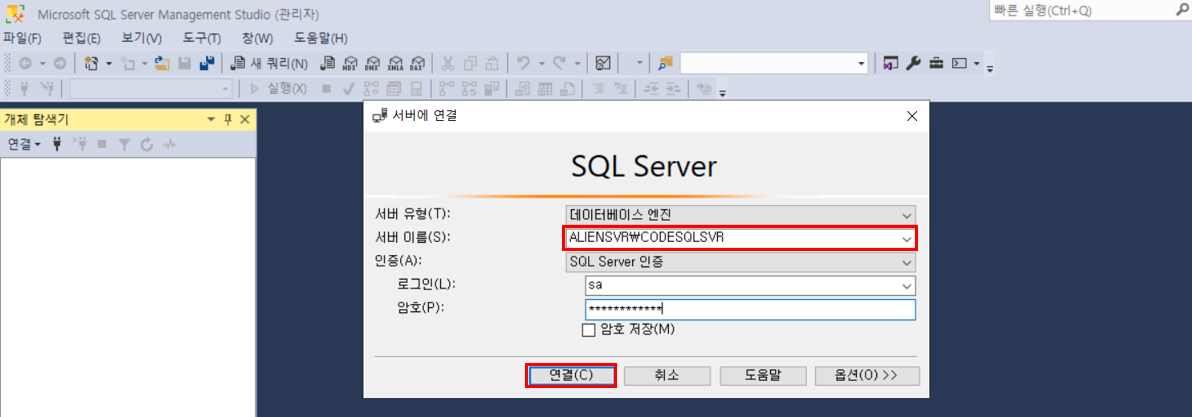The width and height of the screenshot is (1192, 417).
Task: Click the New Project icon in toolbar
Action: click(91, 64)
